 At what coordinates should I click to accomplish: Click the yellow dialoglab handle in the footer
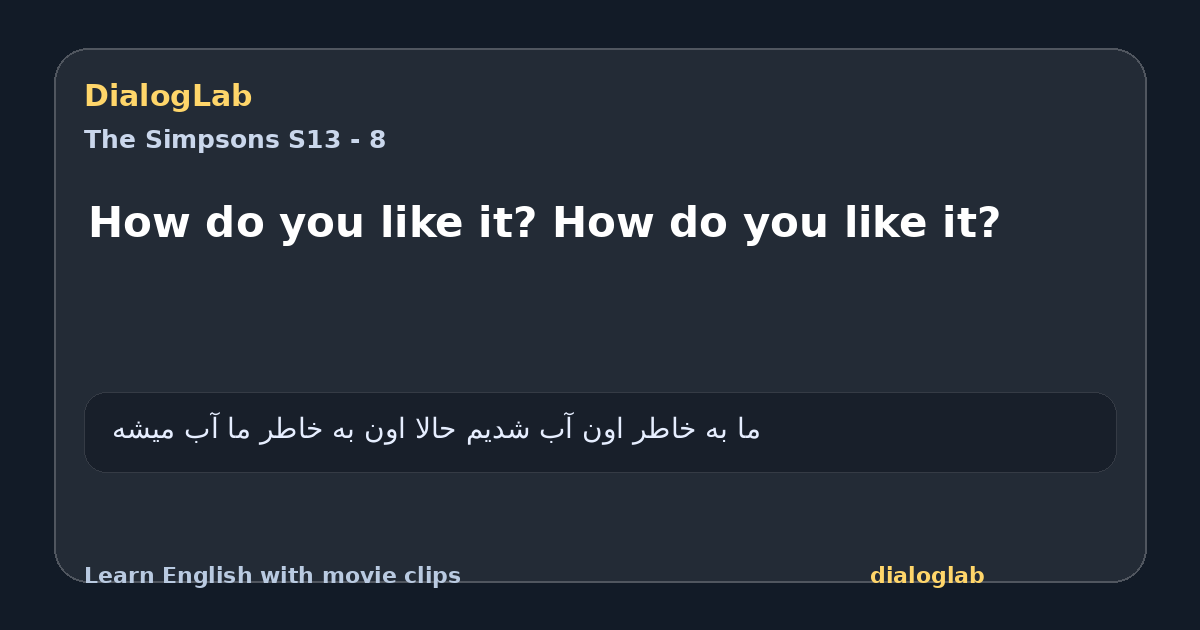[x=927, y=576]
